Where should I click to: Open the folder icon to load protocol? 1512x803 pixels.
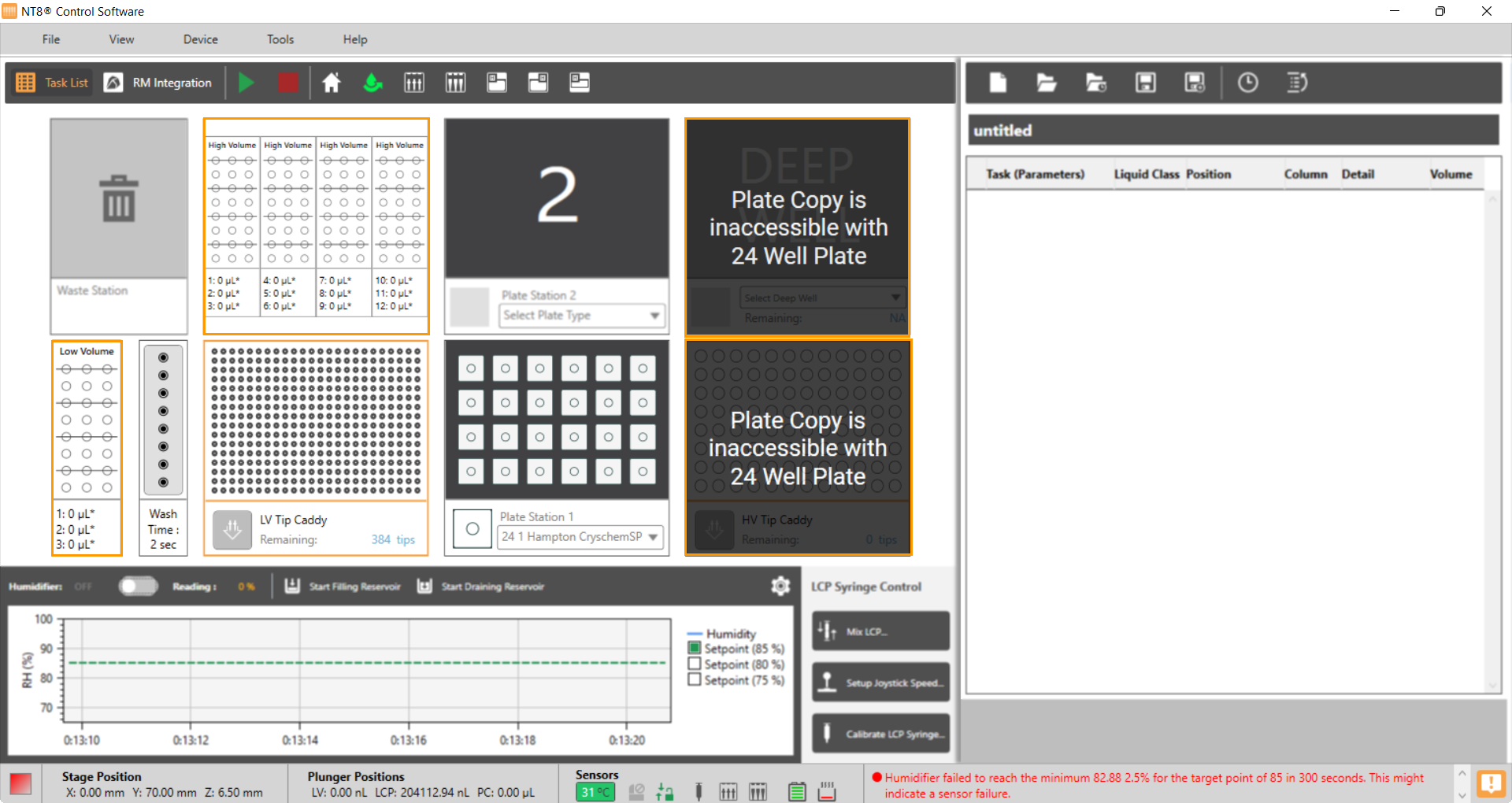[1046, 83]
